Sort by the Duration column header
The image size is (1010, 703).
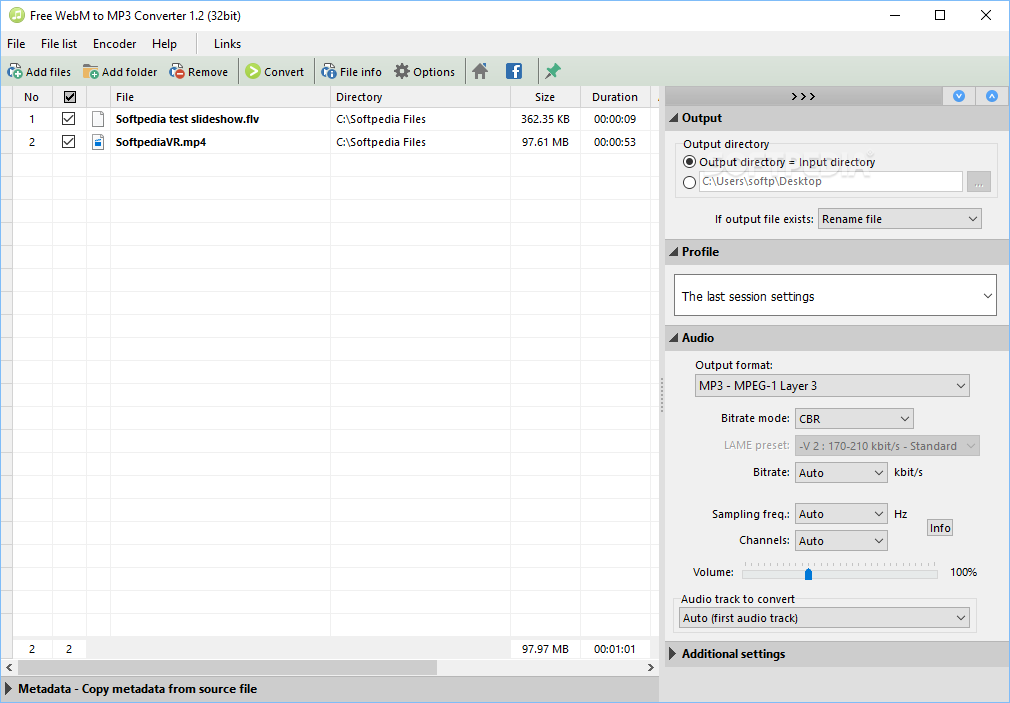pos(615,97)
